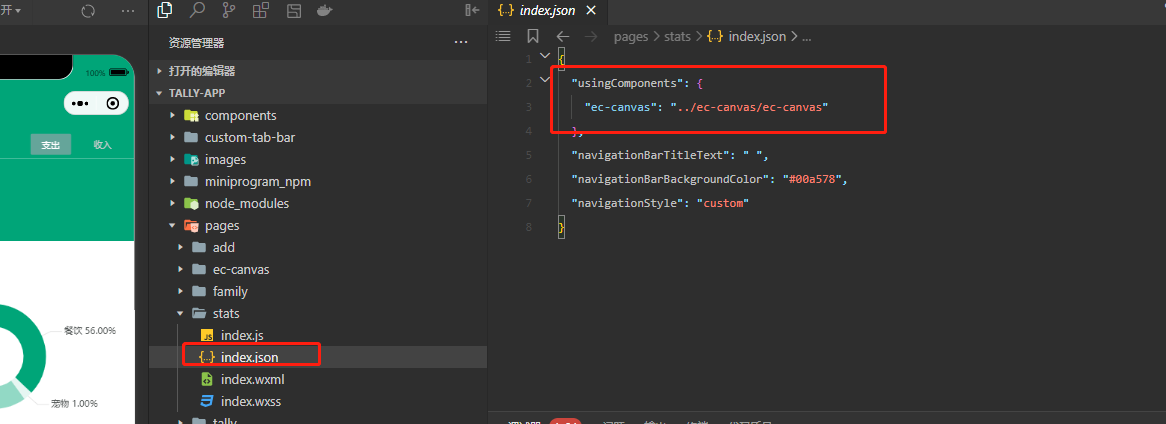
Task: Click the "navigationStyle" key
Action: point(628,203)
